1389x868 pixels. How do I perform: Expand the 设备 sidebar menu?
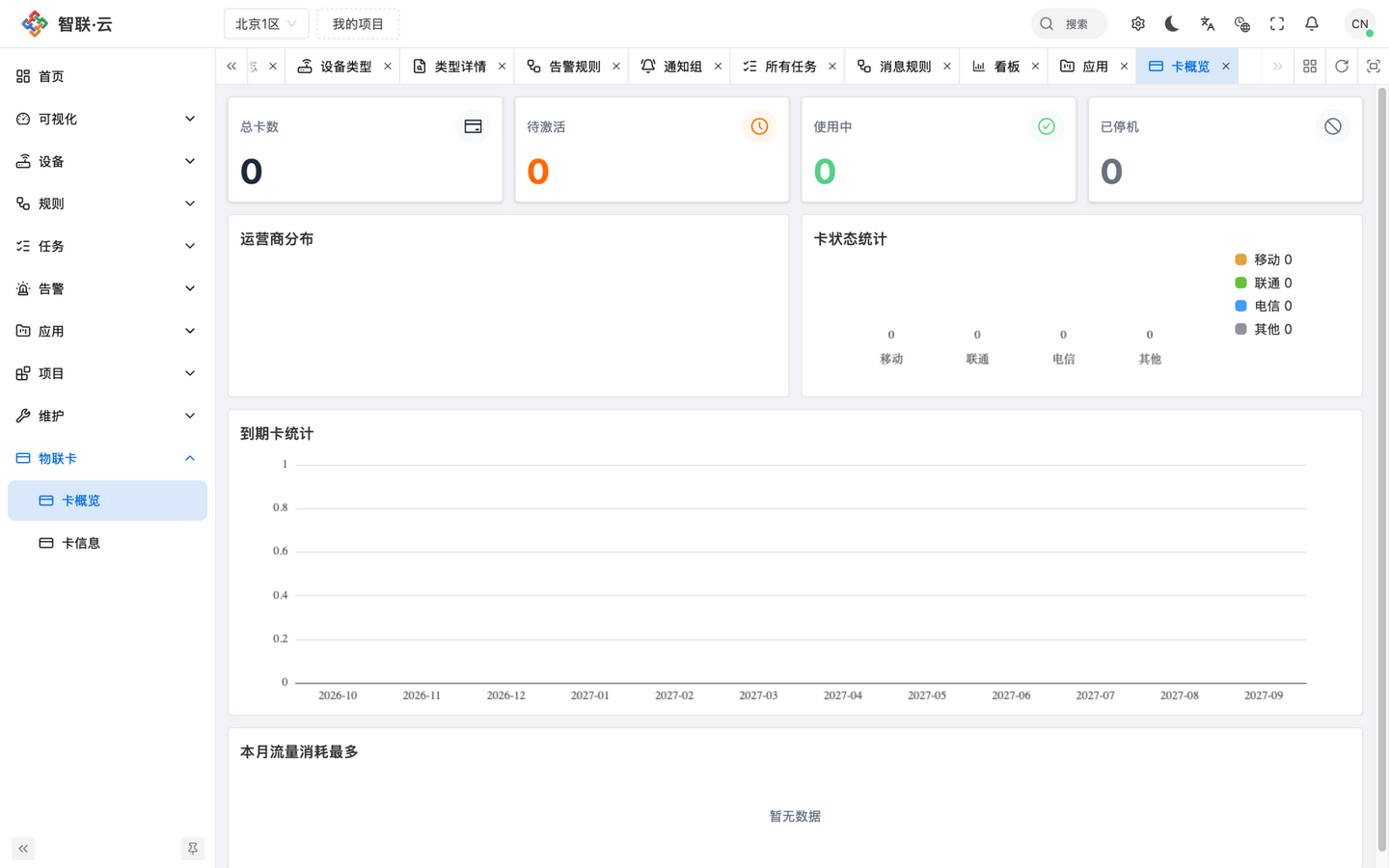coord(107,161)
